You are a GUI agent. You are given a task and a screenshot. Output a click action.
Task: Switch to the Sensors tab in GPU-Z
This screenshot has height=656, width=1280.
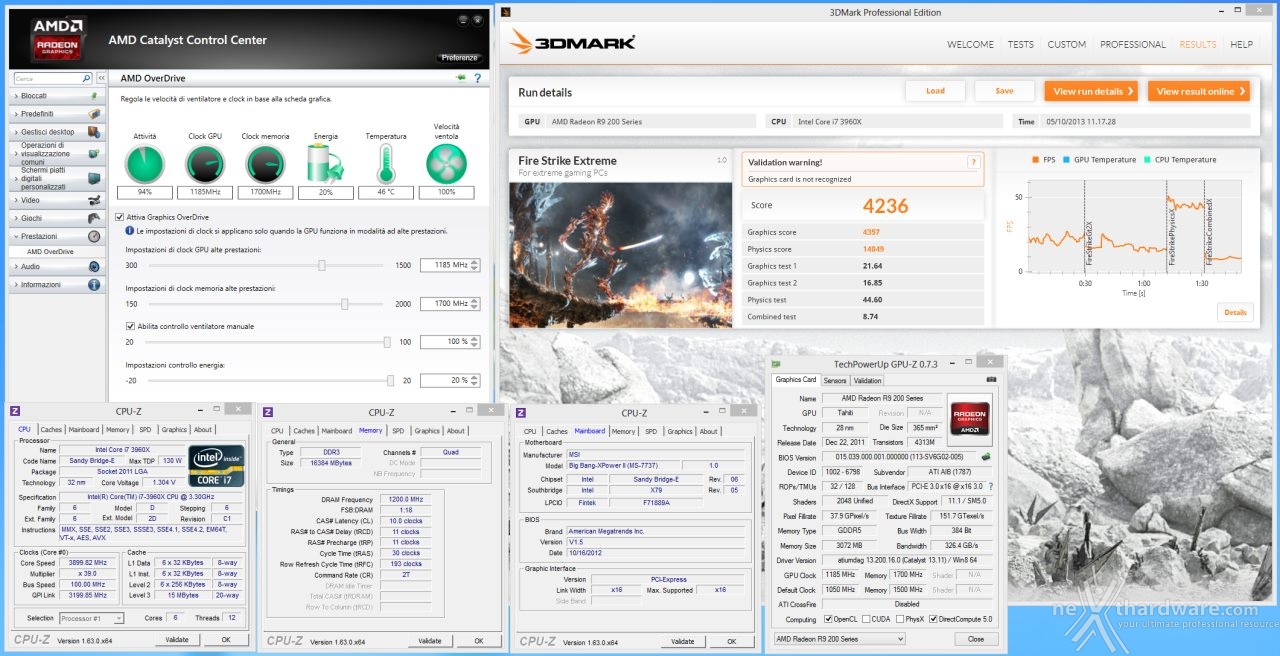click(835, 380)
